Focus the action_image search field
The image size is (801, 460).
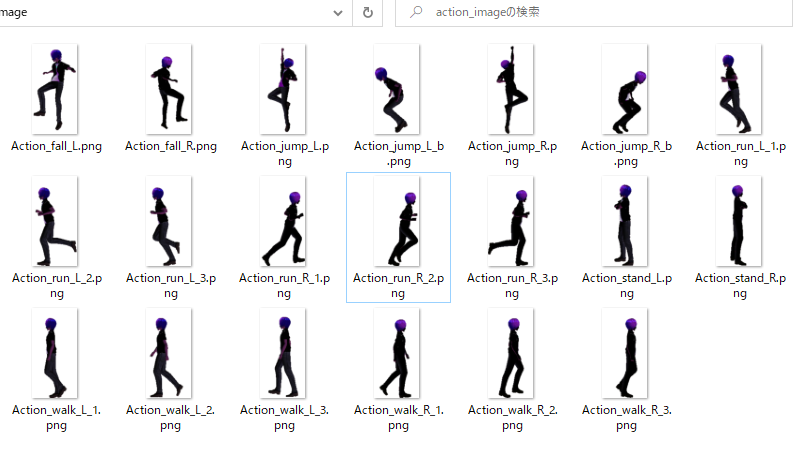pyautogui.click(x=594, y=12)
